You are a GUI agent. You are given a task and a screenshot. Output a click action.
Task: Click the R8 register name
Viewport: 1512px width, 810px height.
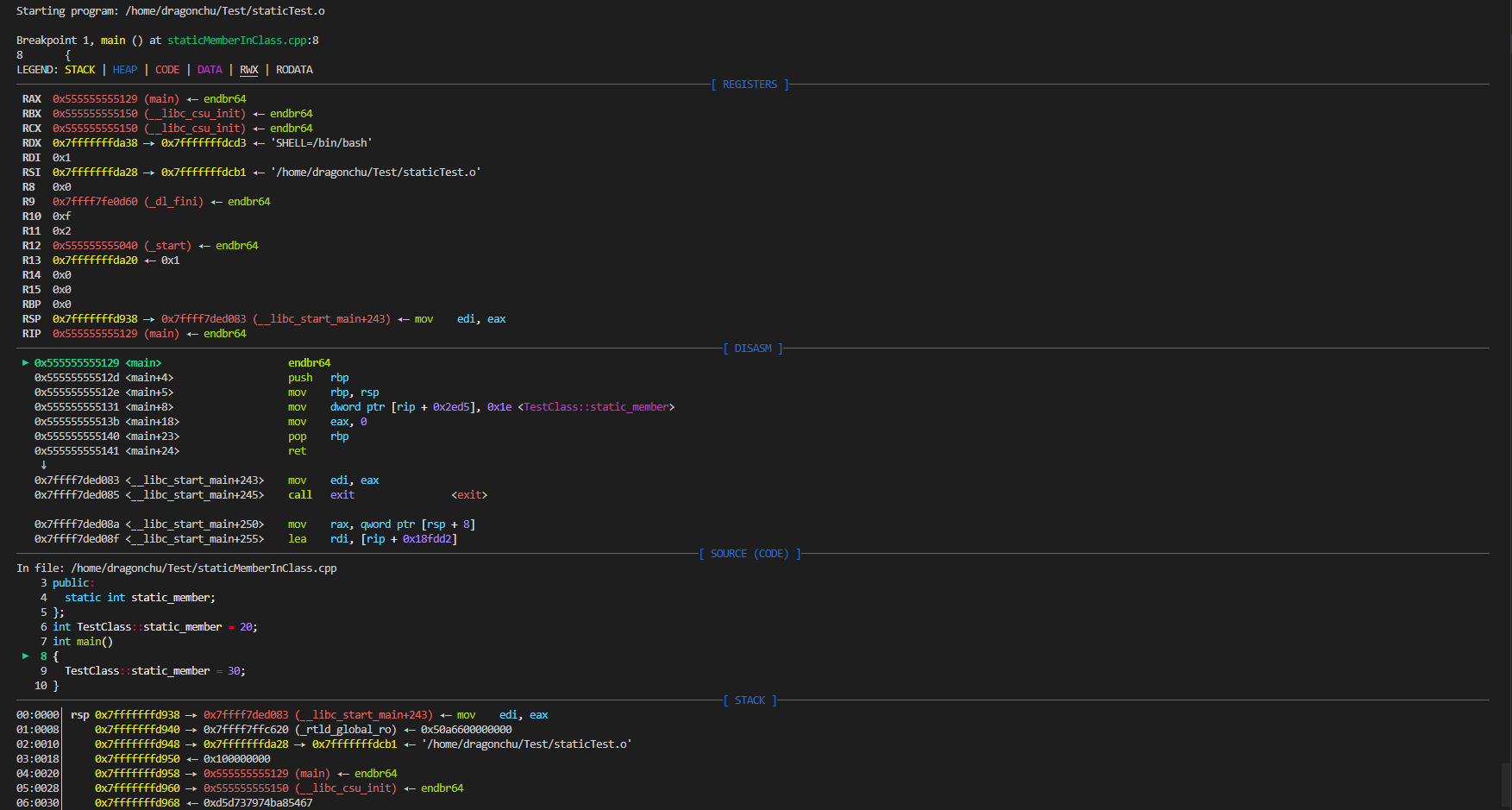pyautogui.click(x=28, y=187)
